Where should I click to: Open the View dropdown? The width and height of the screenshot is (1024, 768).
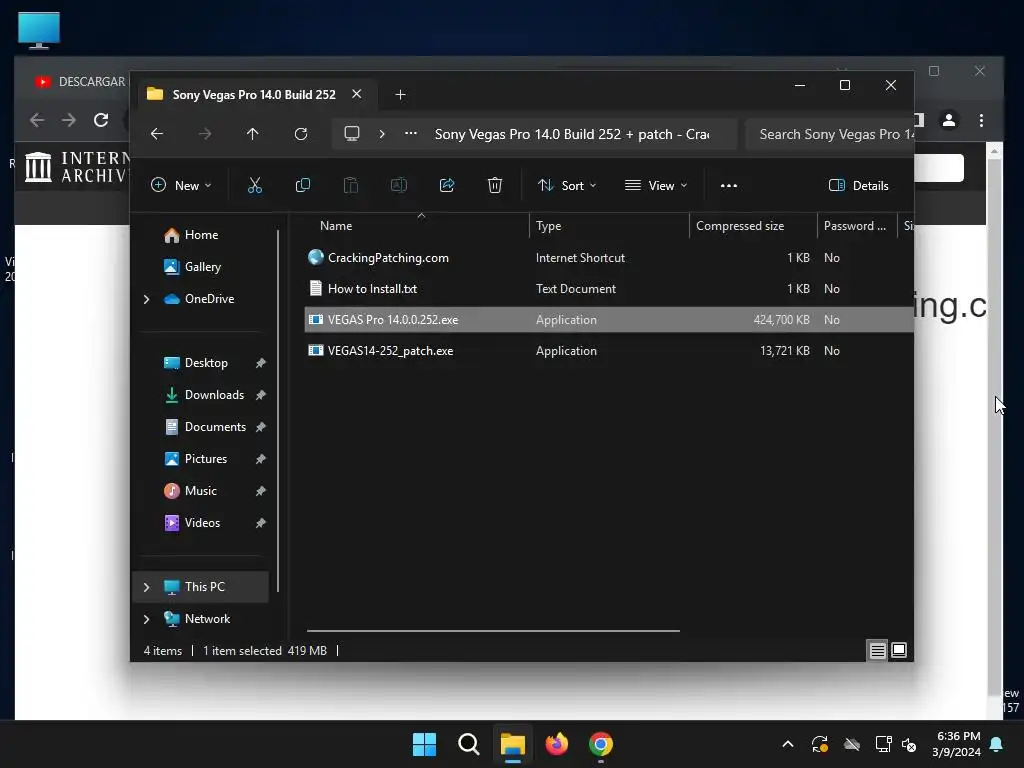[656, 185]
